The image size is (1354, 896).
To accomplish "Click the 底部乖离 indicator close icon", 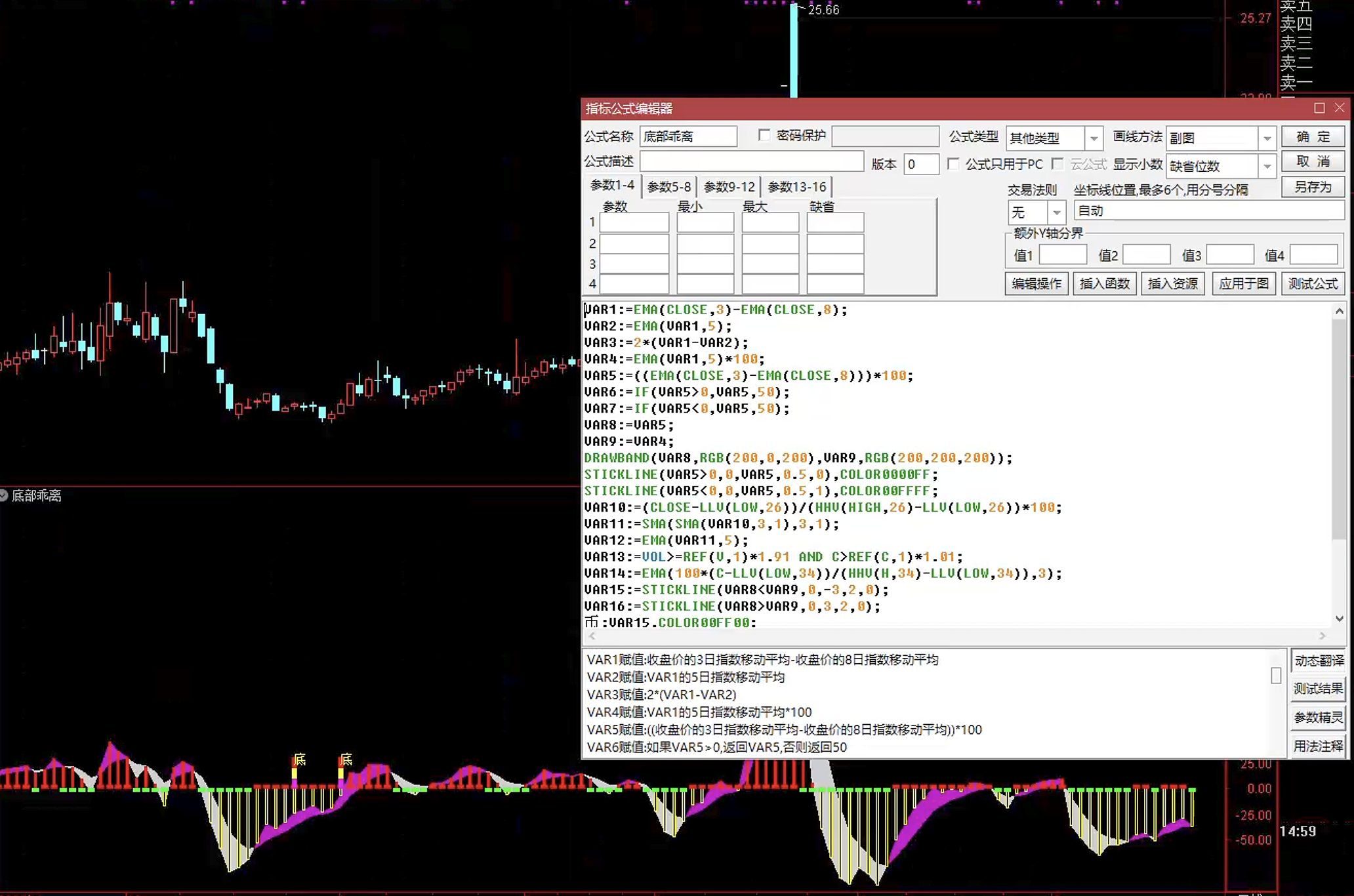I will coord(3,495).
